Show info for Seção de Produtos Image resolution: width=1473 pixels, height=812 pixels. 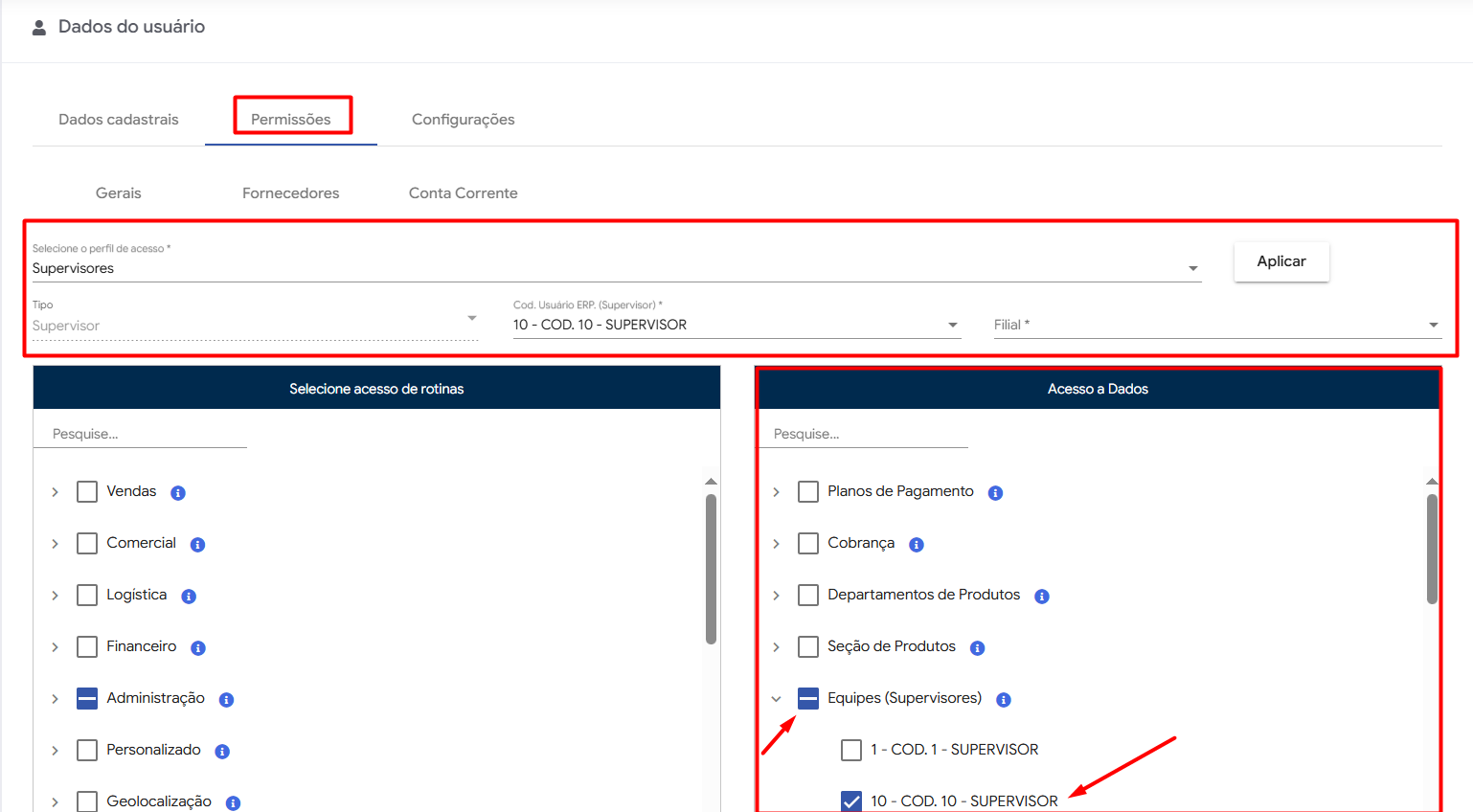978,648
